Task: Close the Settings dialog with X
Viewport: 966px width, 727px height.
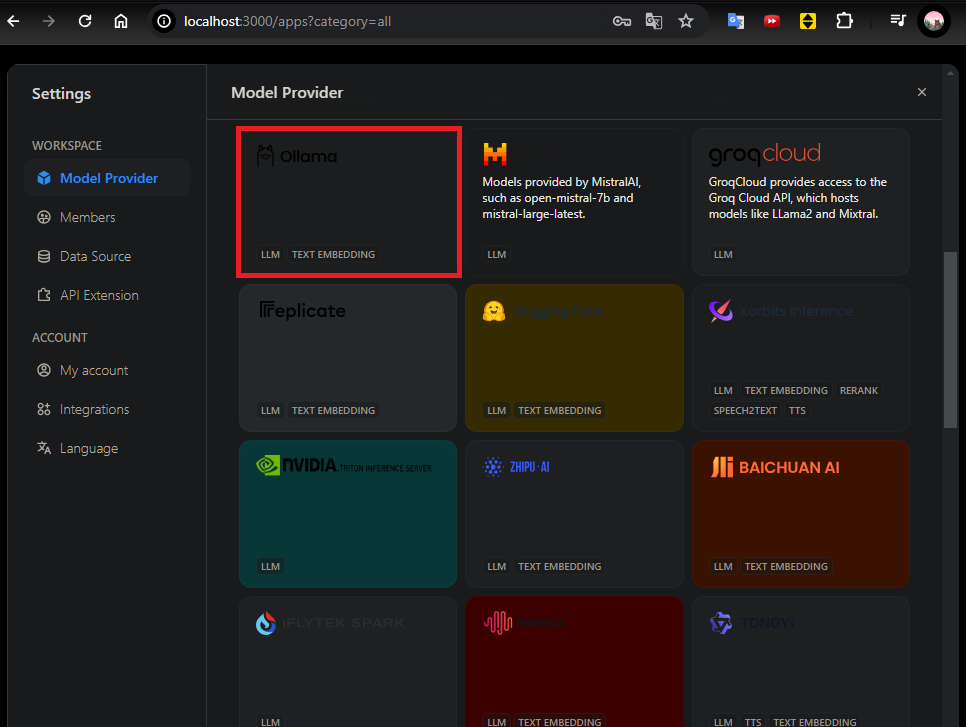Action: (922, 92)
